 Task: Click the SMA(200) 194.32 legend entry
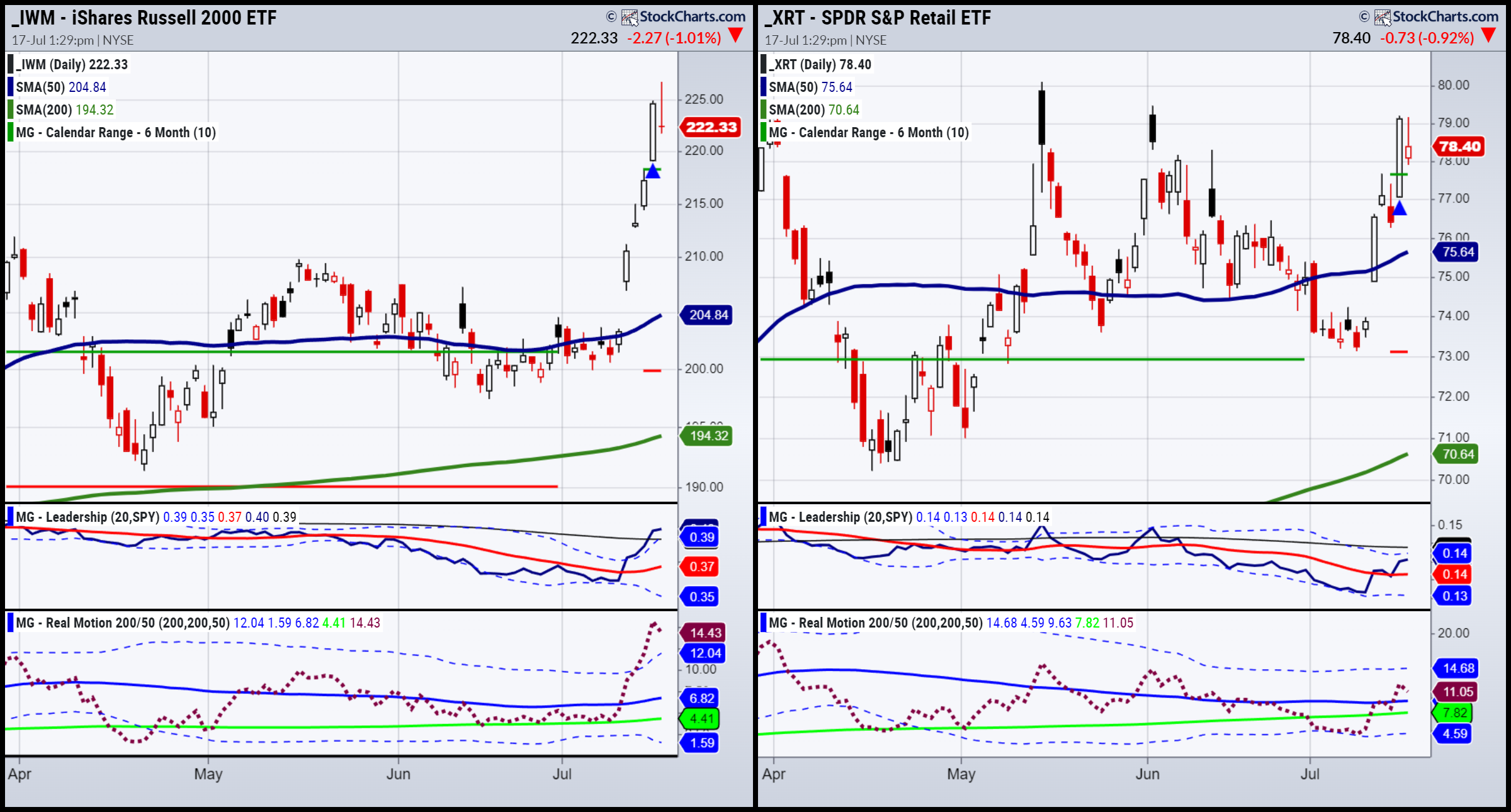coord(61,110)
